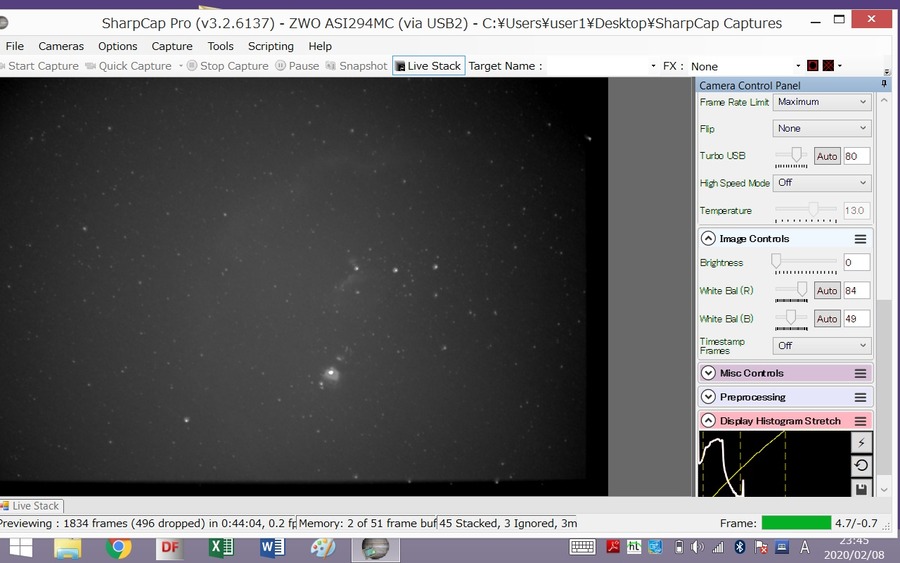
Task: Click the lightning bolt auto-stretch icon
Action: pyautogui.click(x=861, y=442)
